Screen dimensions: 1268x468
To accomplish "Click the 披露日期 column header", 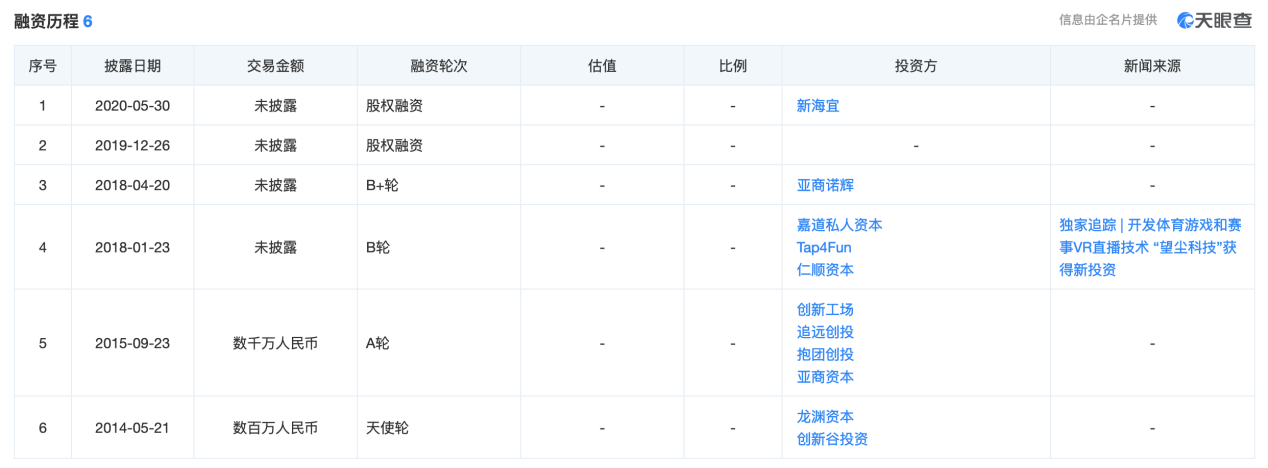I will (132, 66).
